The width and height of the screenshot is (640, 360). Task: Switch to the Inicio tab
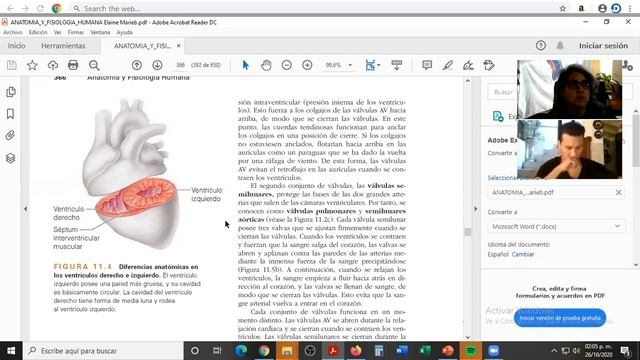tap(16, 46)
